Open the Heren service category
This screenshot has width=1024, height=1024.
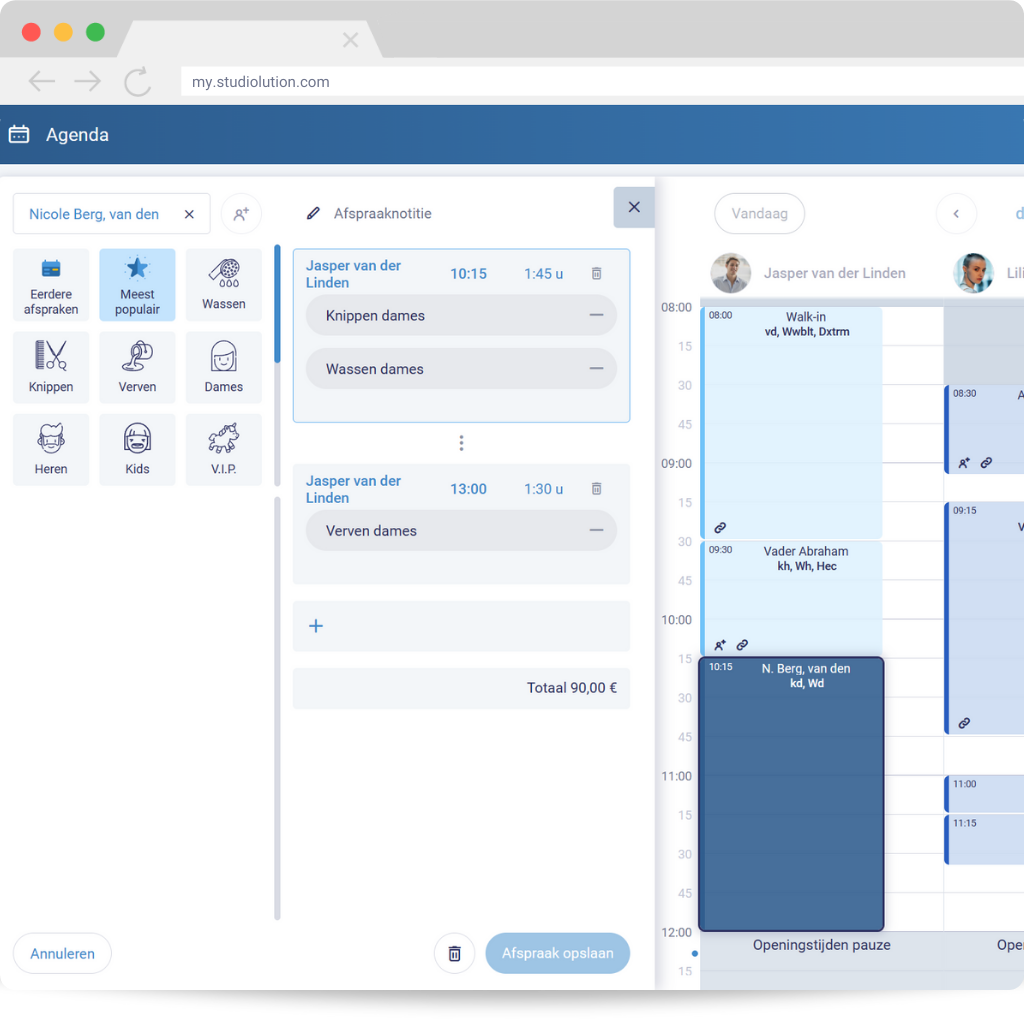(51, 449)
